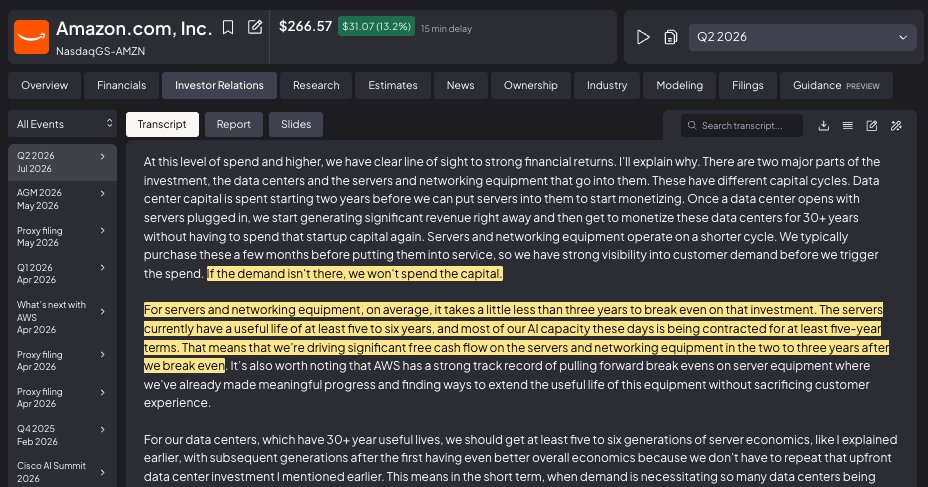Download the transcript using the download icon
Screen dimensions: 928x487
[x=823, y=125]
